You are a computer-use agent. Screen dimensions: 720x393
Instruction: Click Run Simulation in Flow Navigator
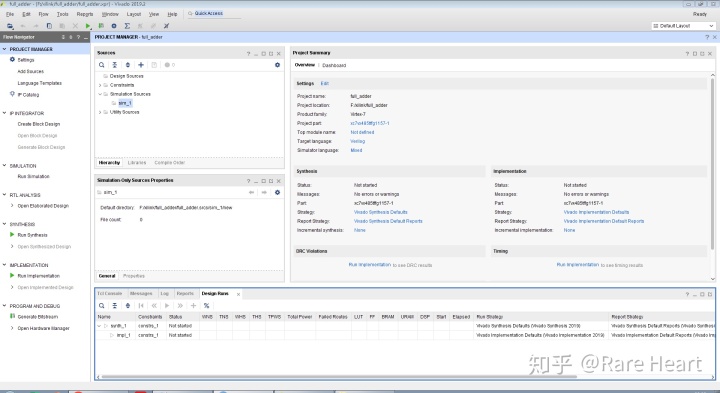pos(33,176)
